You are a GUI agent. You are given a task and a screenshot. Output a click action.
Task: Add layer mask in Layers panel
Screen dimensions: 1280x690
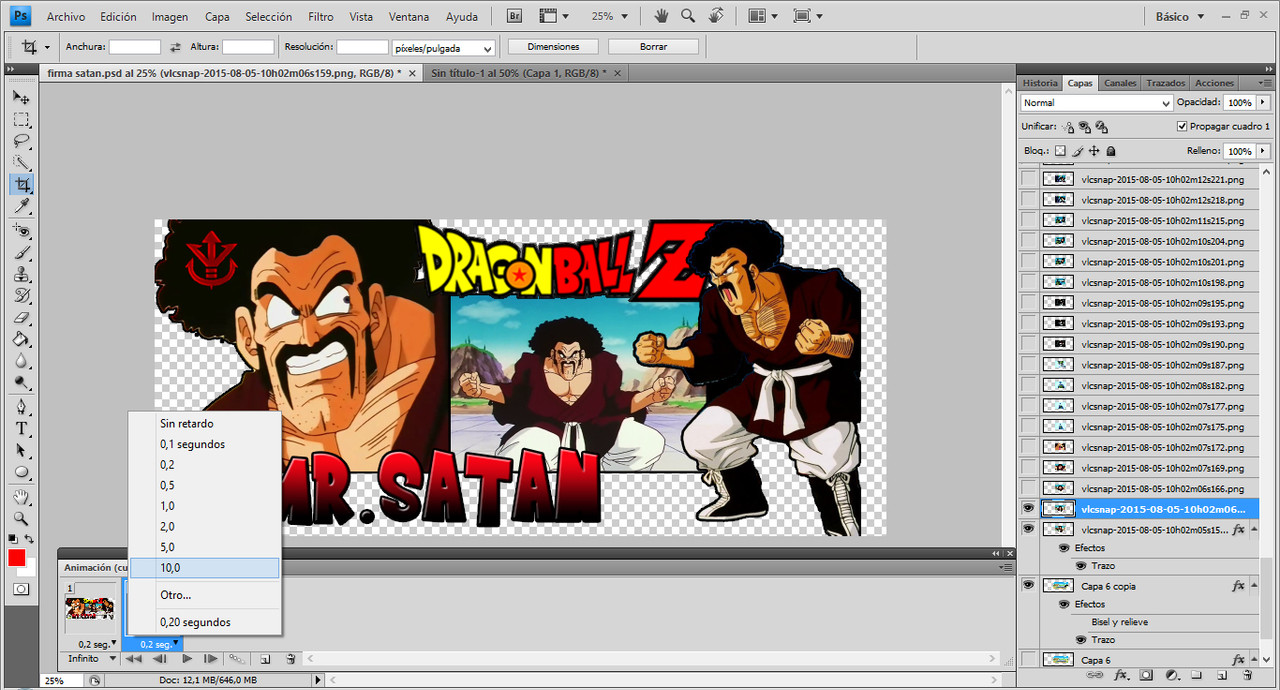[1146, 676]
